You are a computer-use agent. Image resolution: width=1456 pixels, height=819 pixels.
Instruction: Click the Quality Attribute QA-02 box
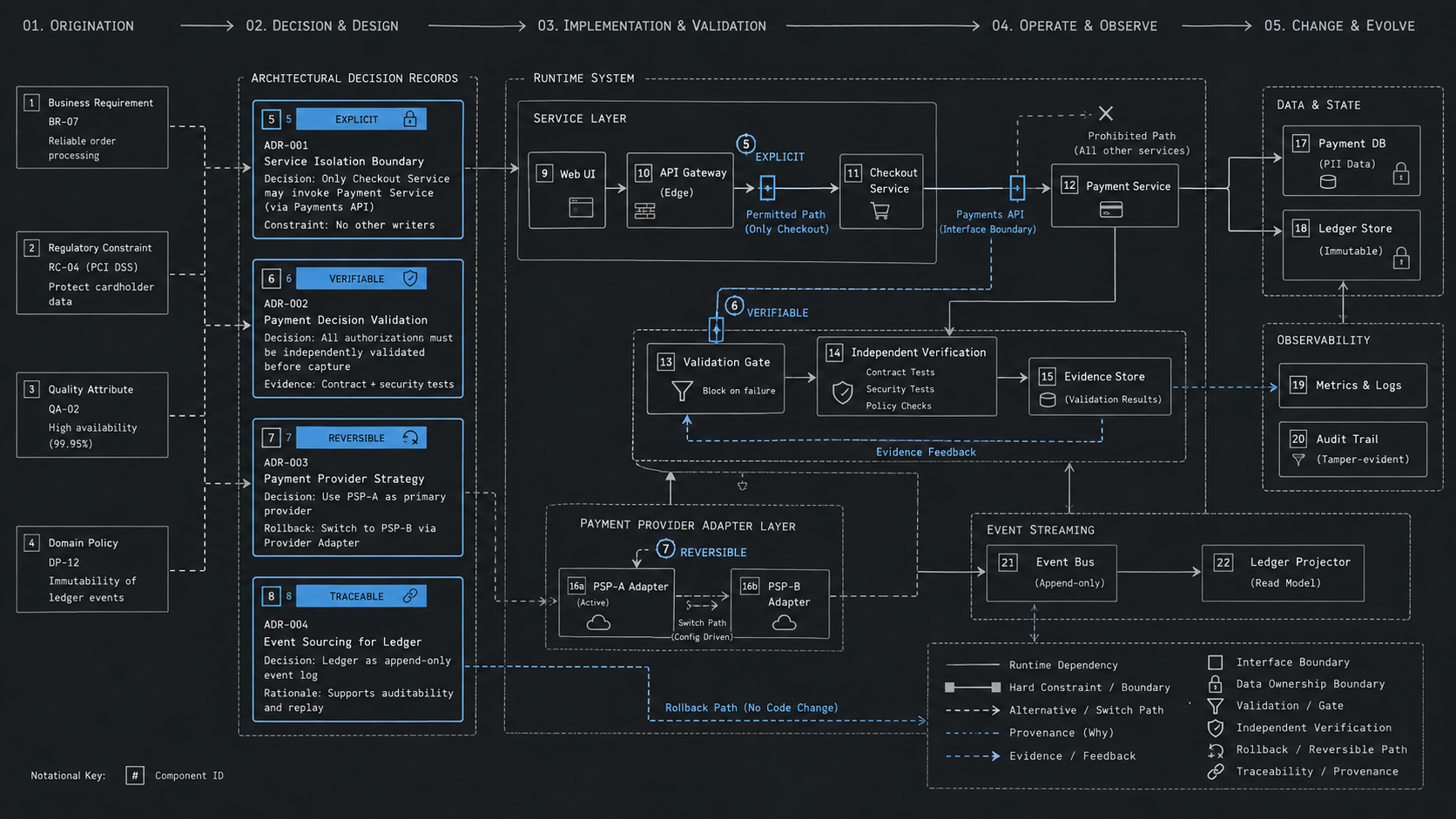(x=92, y=415)
